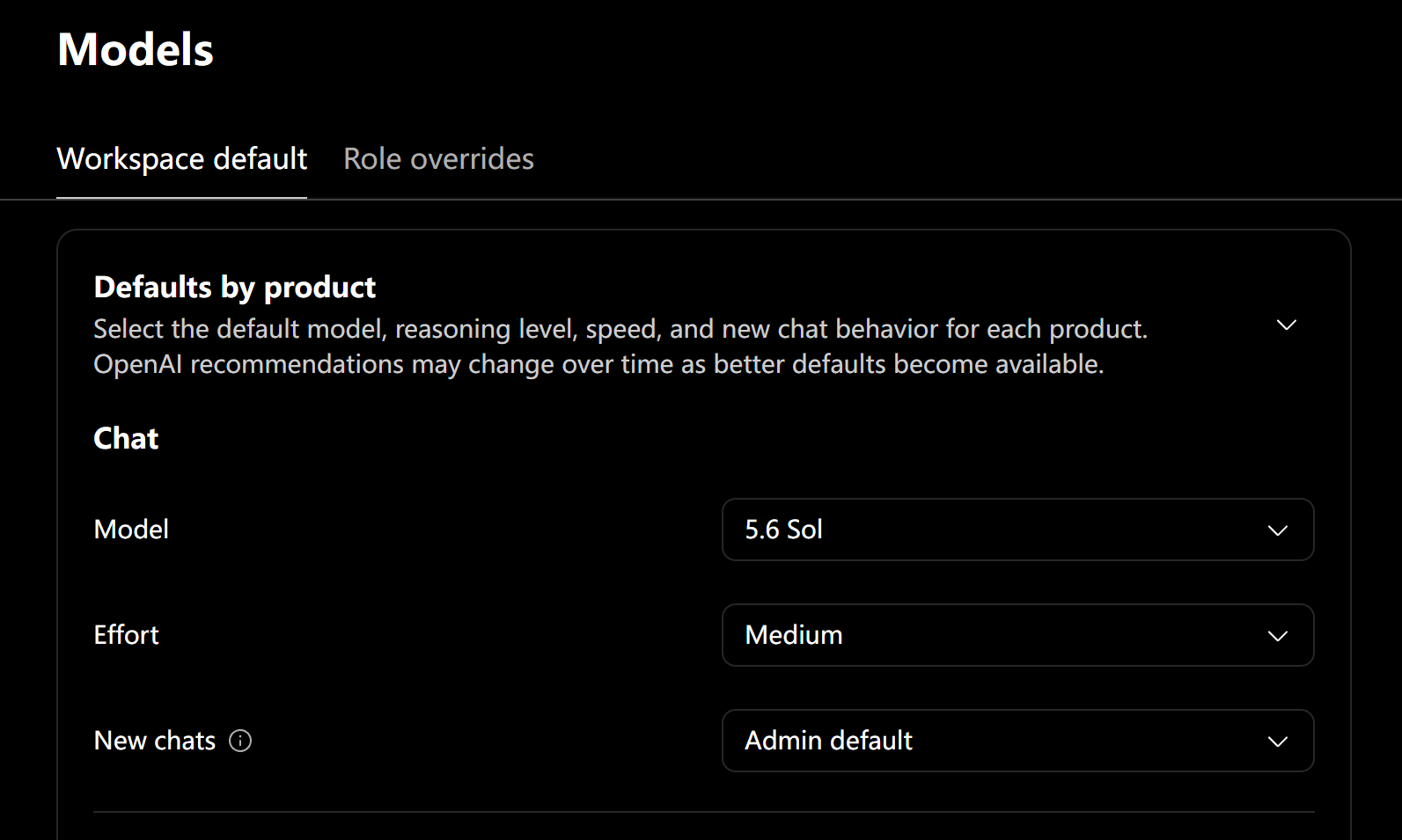Click the 'Admin default' value text

click(x=829, y=741)
